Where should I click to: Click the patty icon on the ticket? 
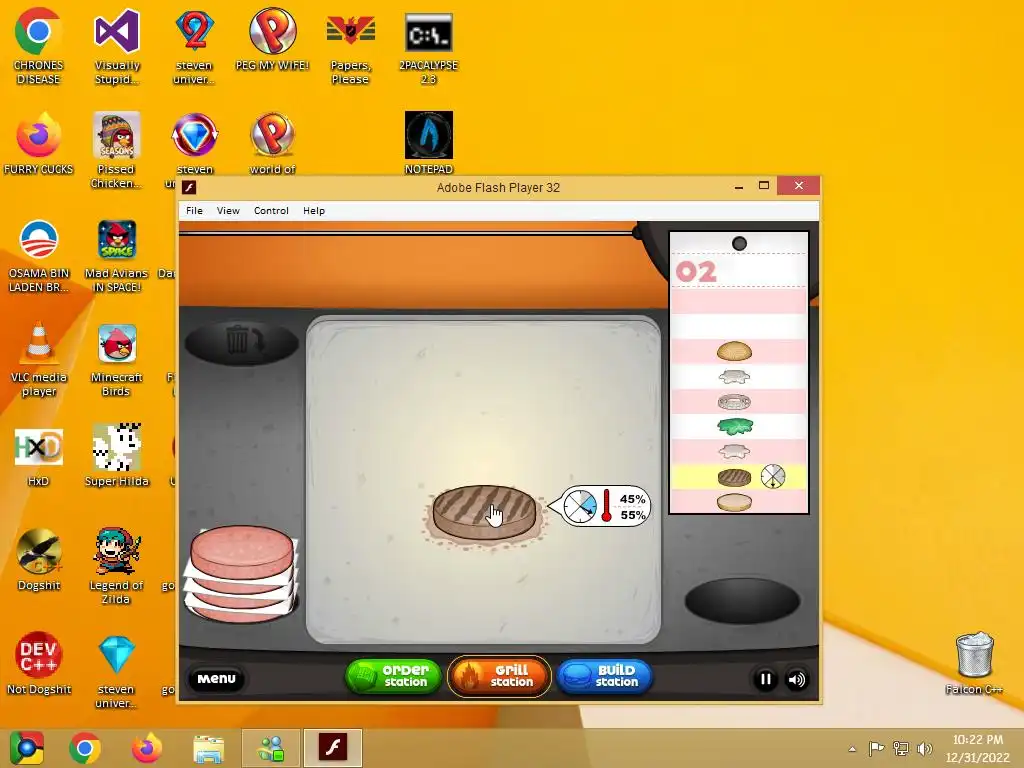[x=734, y=477]
